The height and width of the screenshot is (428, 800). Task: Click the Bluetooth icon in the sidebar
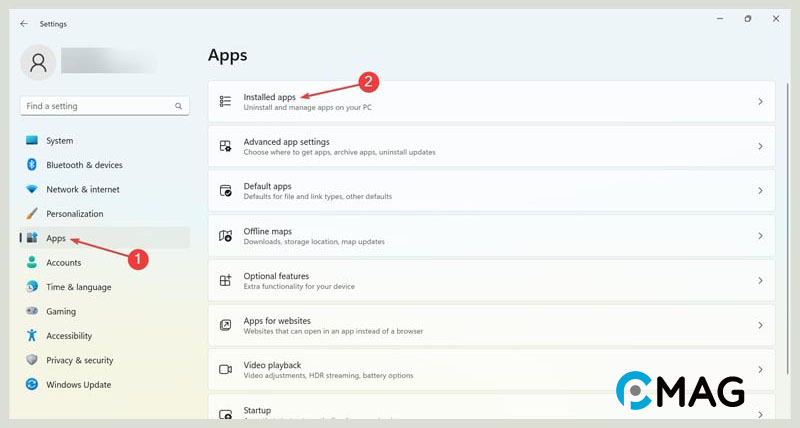pyautogui.click(x=32, y=165)
